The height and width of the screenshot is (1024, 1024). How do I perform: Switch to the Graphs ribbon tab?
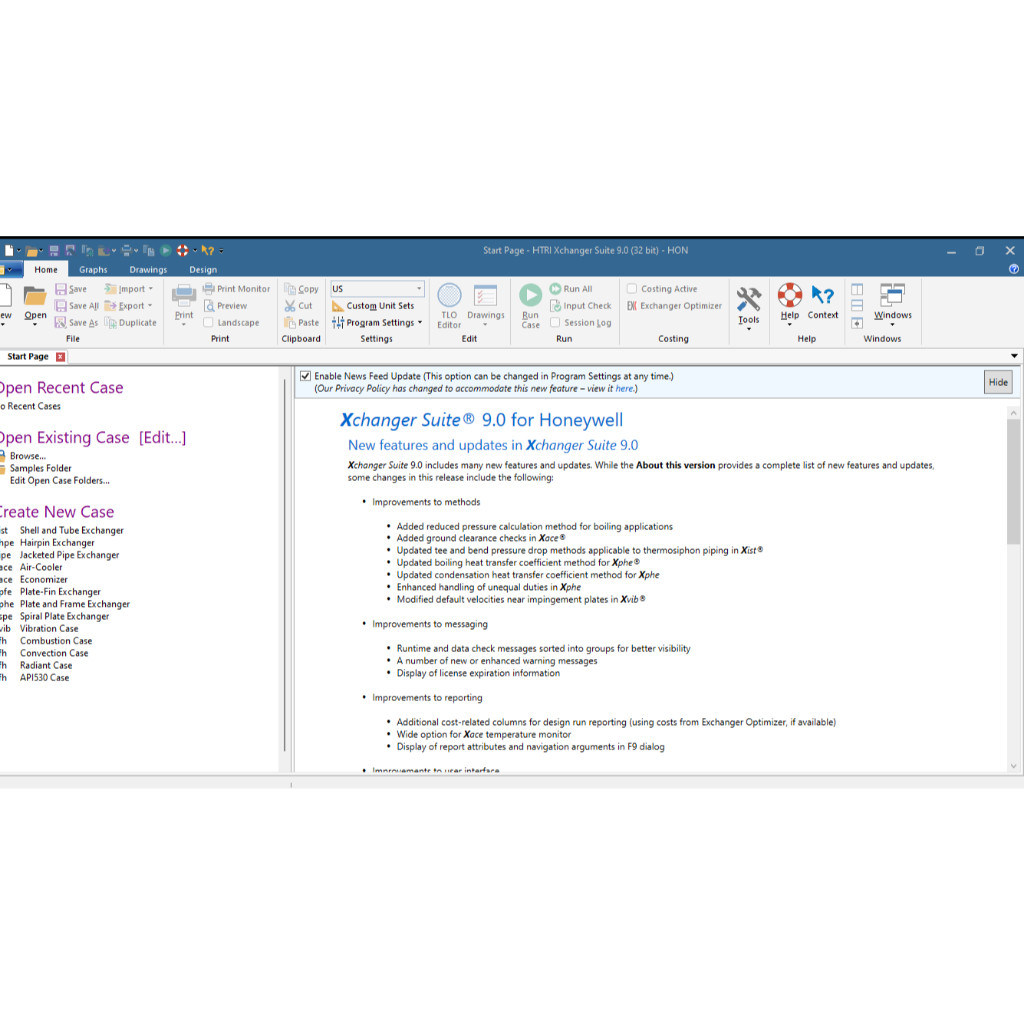tap(93, 269)
